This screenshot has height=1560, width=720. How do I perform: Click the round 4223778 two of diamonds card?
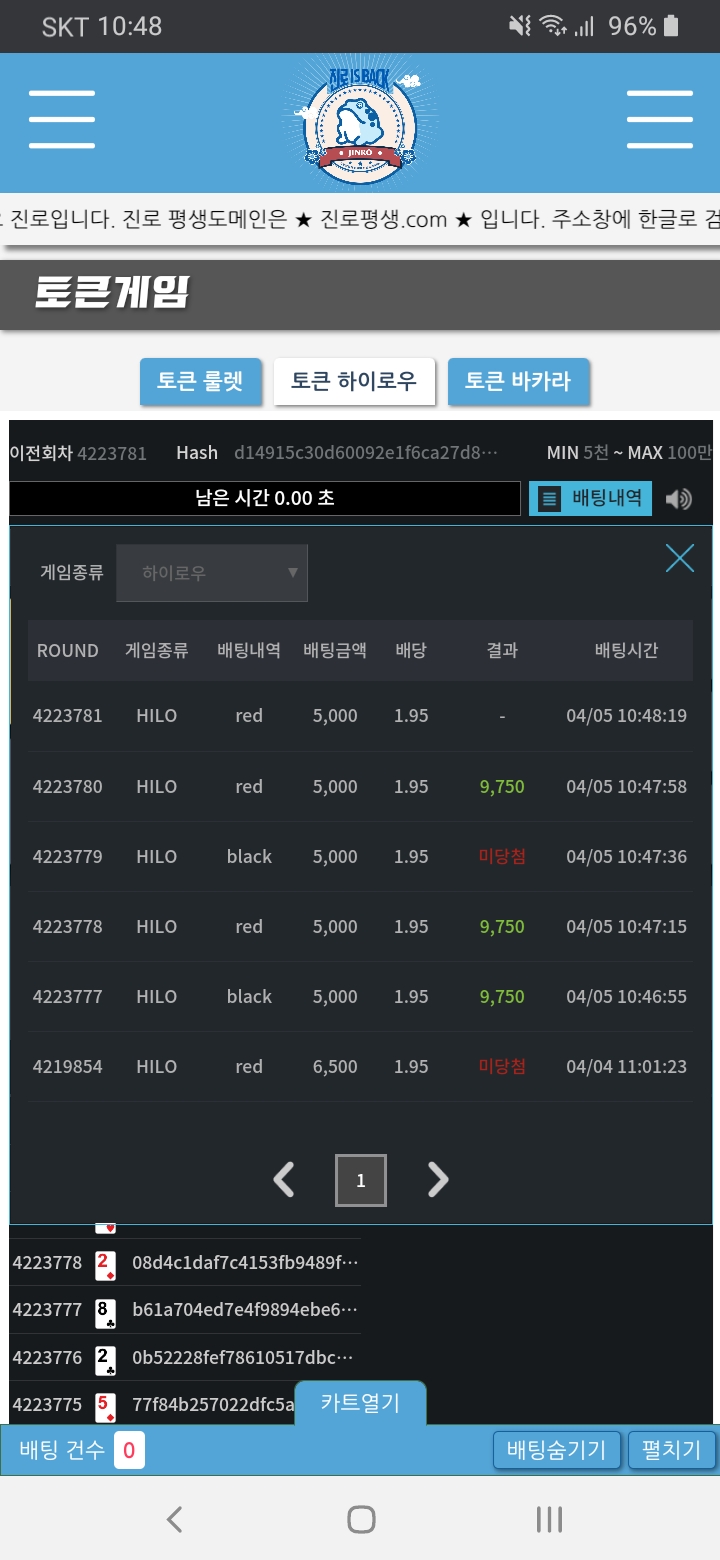105,1264
